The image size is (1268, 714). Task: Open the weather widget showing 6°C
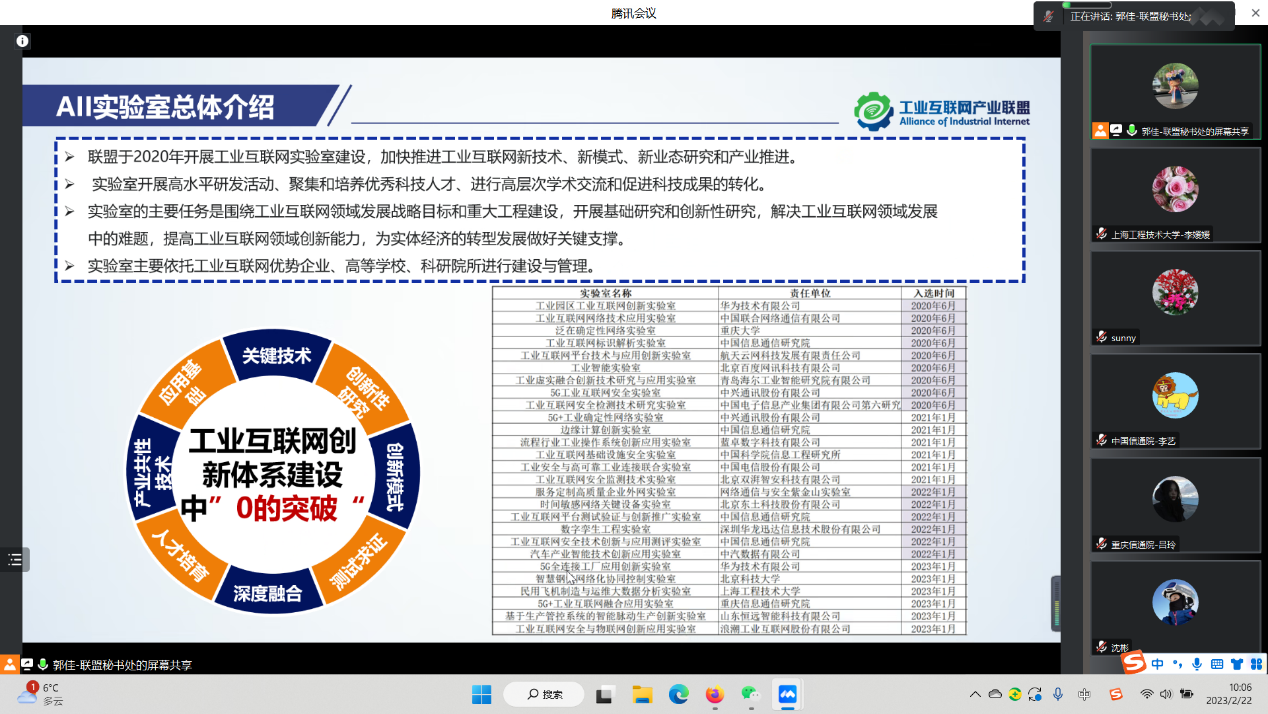click(x=40, y=694)
